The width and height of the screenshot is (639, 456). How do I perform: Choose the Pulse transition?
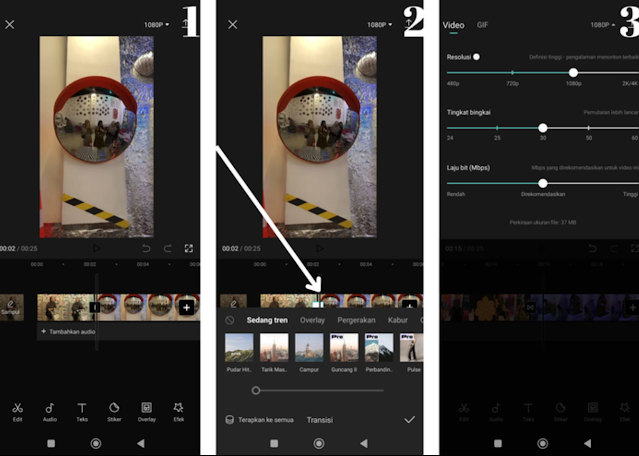pyautogui.click(x=412, y=352)
